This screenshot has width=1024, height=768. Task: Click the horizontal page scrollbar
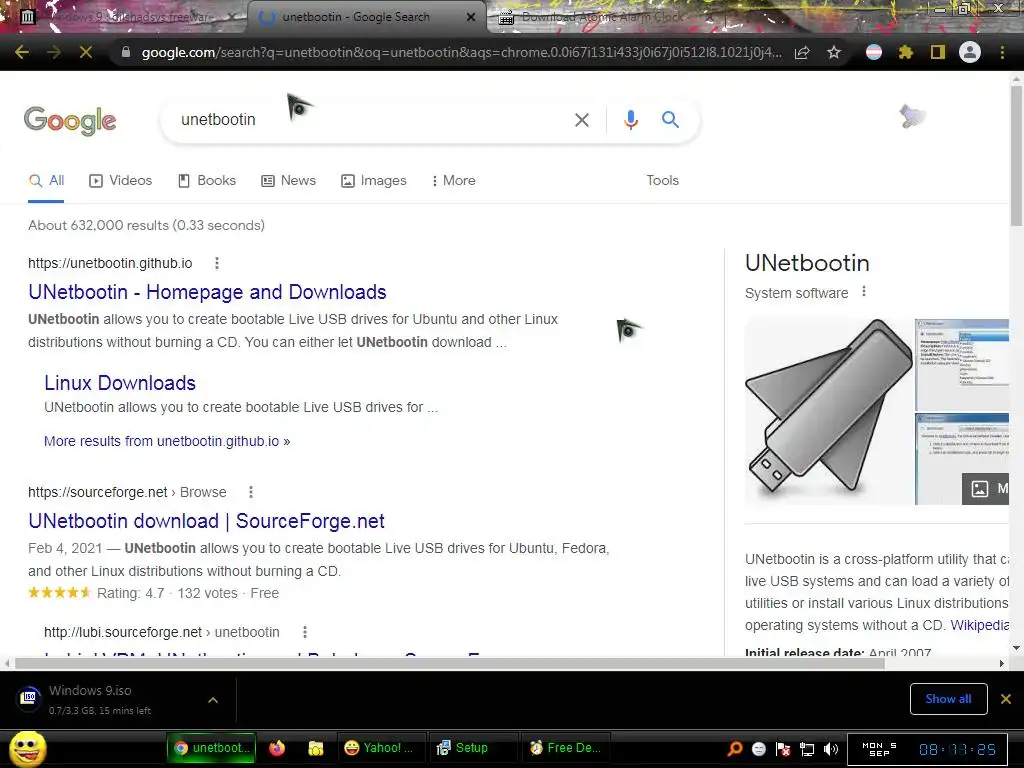point(449,664)
